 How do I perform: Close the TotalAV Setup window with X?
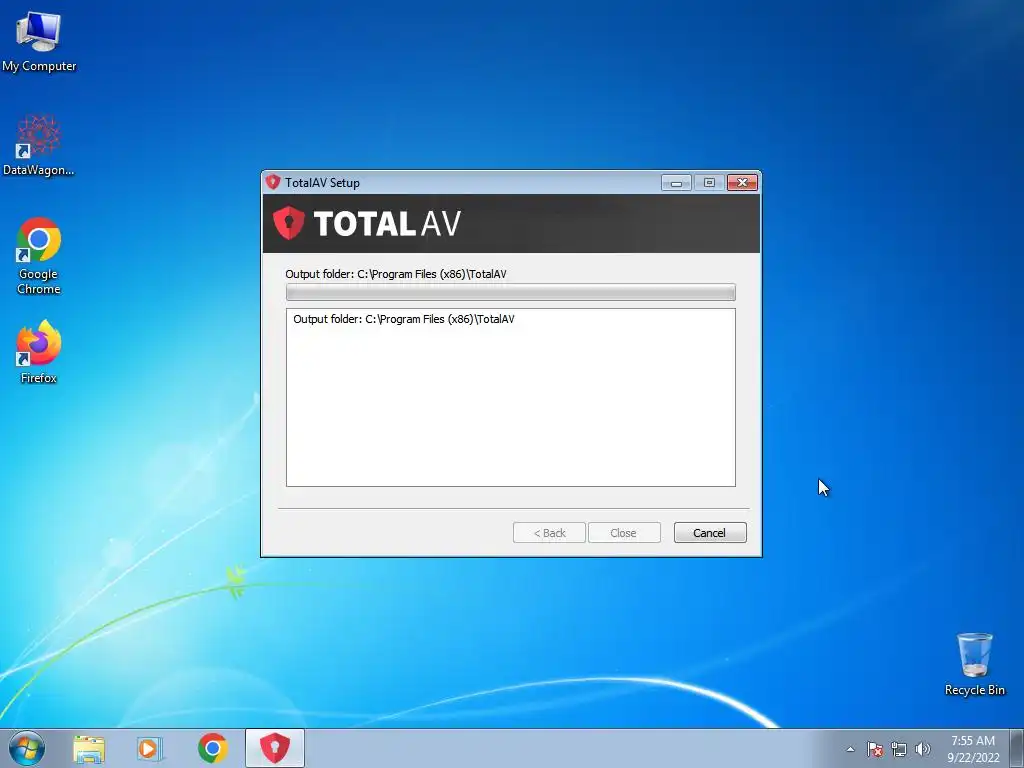742,183
